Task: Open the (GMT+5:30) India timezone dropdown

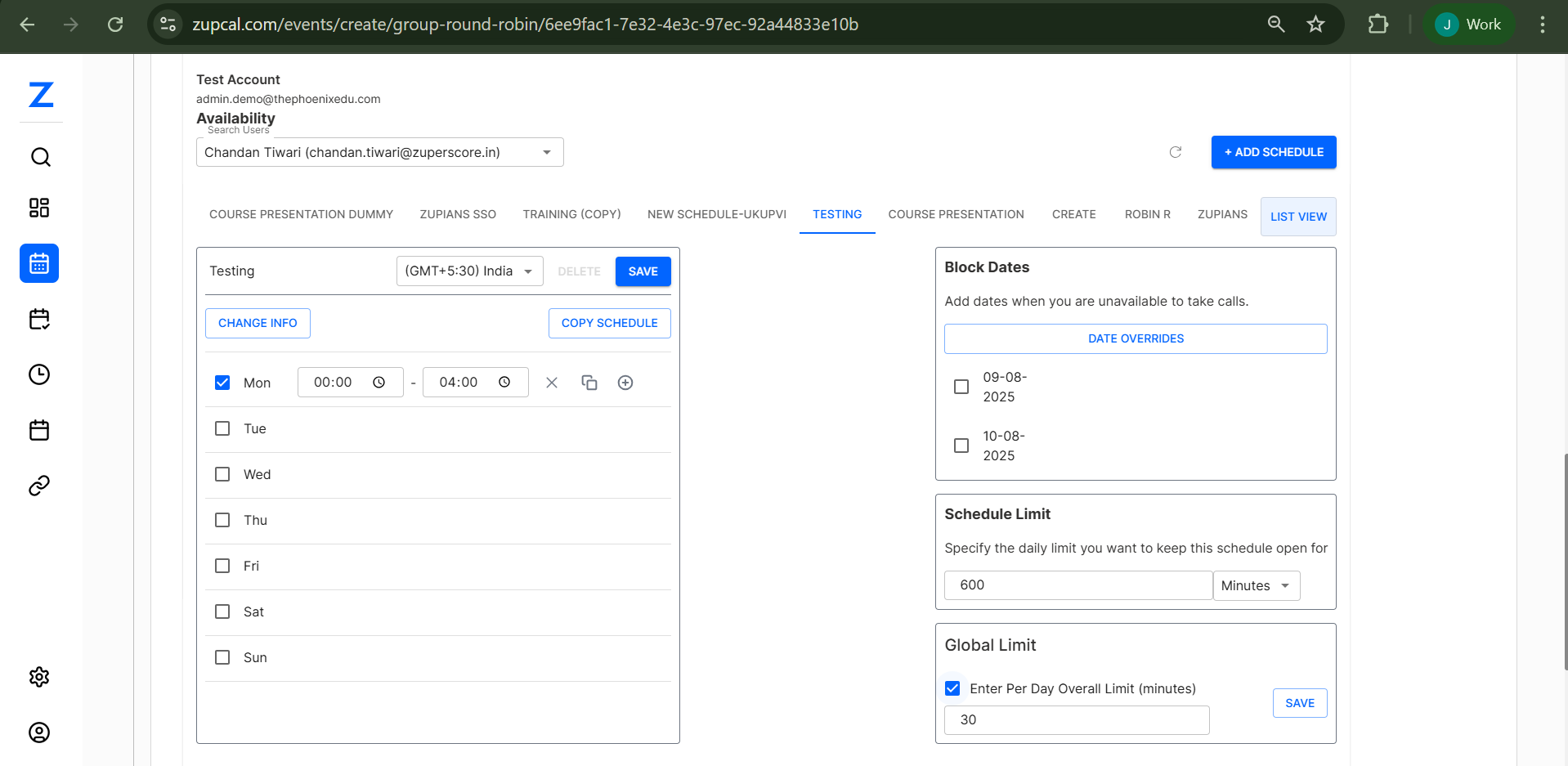Action: coord(469,271)
